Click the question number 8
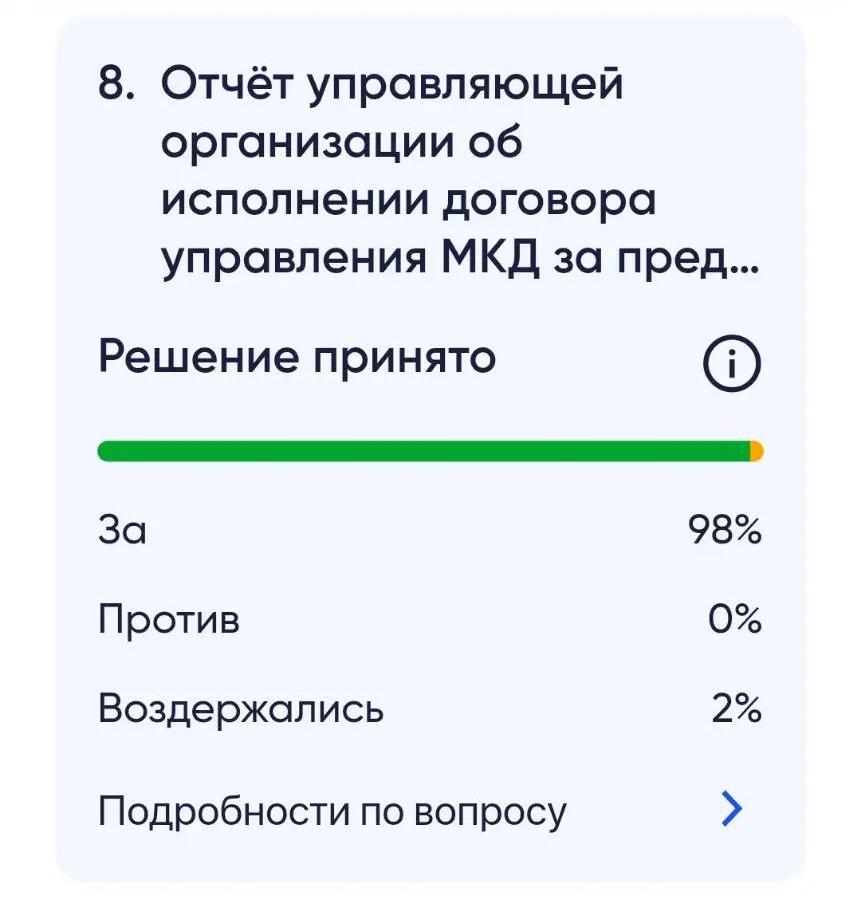This screenshot has height=899, width=861. point(116,84)
